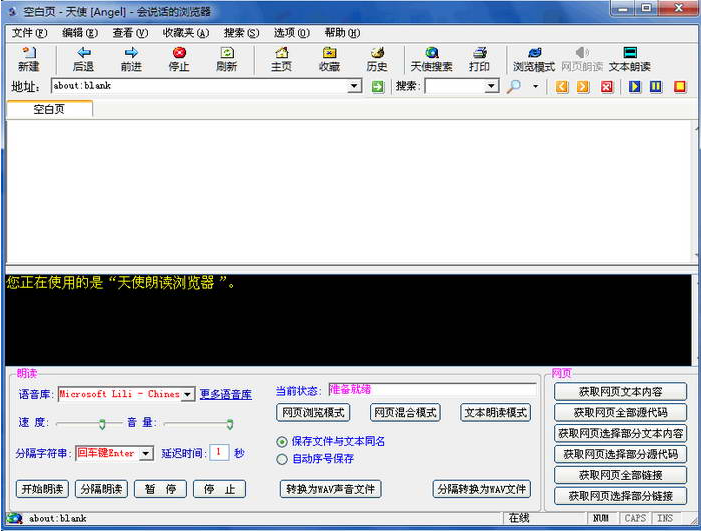The width and height of the screenshot is (701, 531).
Task: Click the orange previous-tab arrow icon
Action: tap(562, 86)
